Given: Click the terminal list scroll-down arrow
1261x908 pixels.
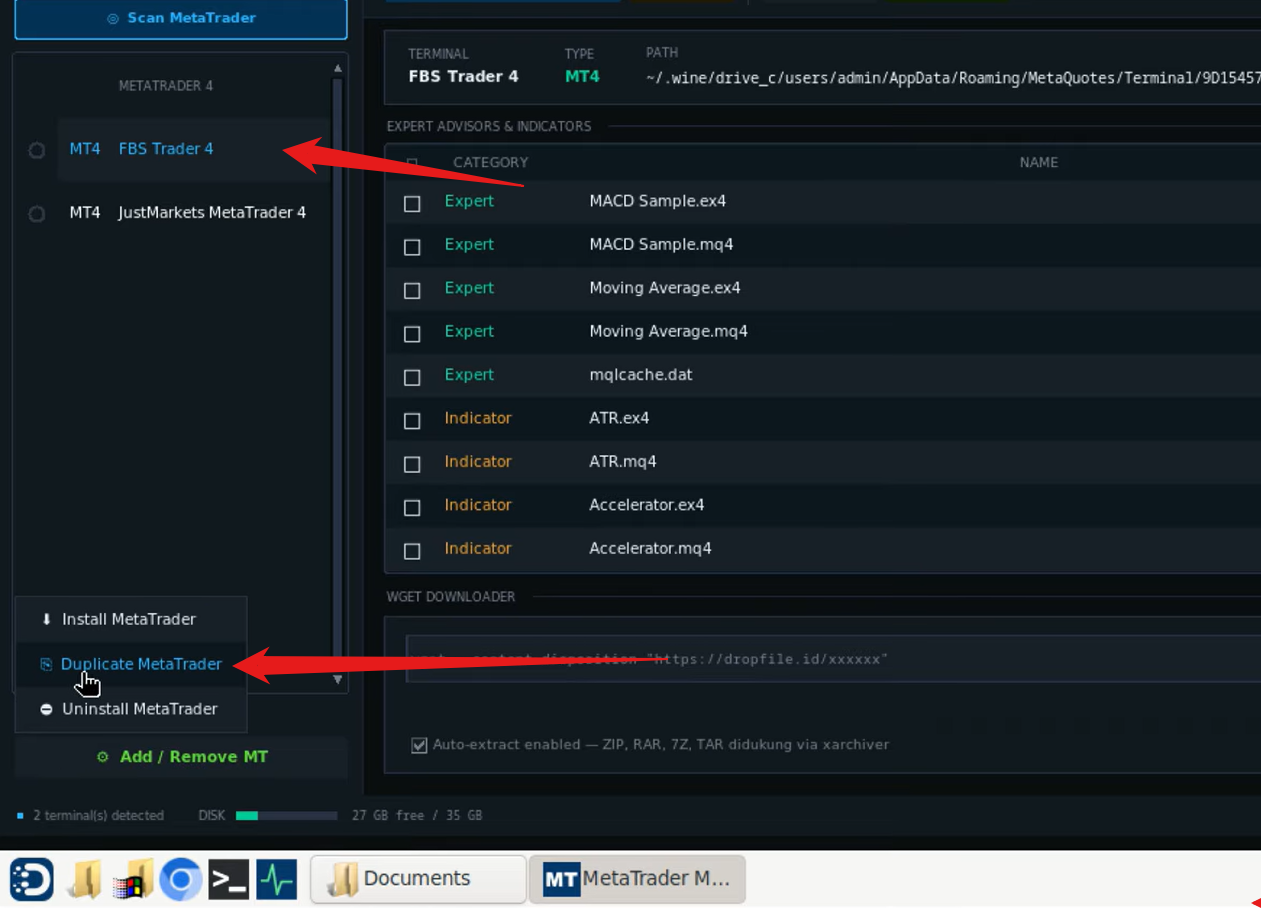Looking at the screenshot, I should [x=338, y=680].
